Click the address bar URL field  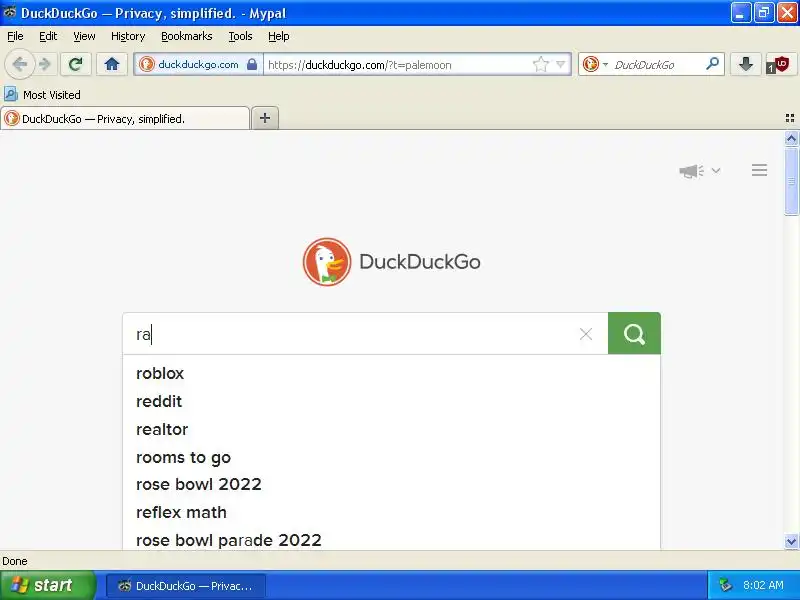pos(398,65)
